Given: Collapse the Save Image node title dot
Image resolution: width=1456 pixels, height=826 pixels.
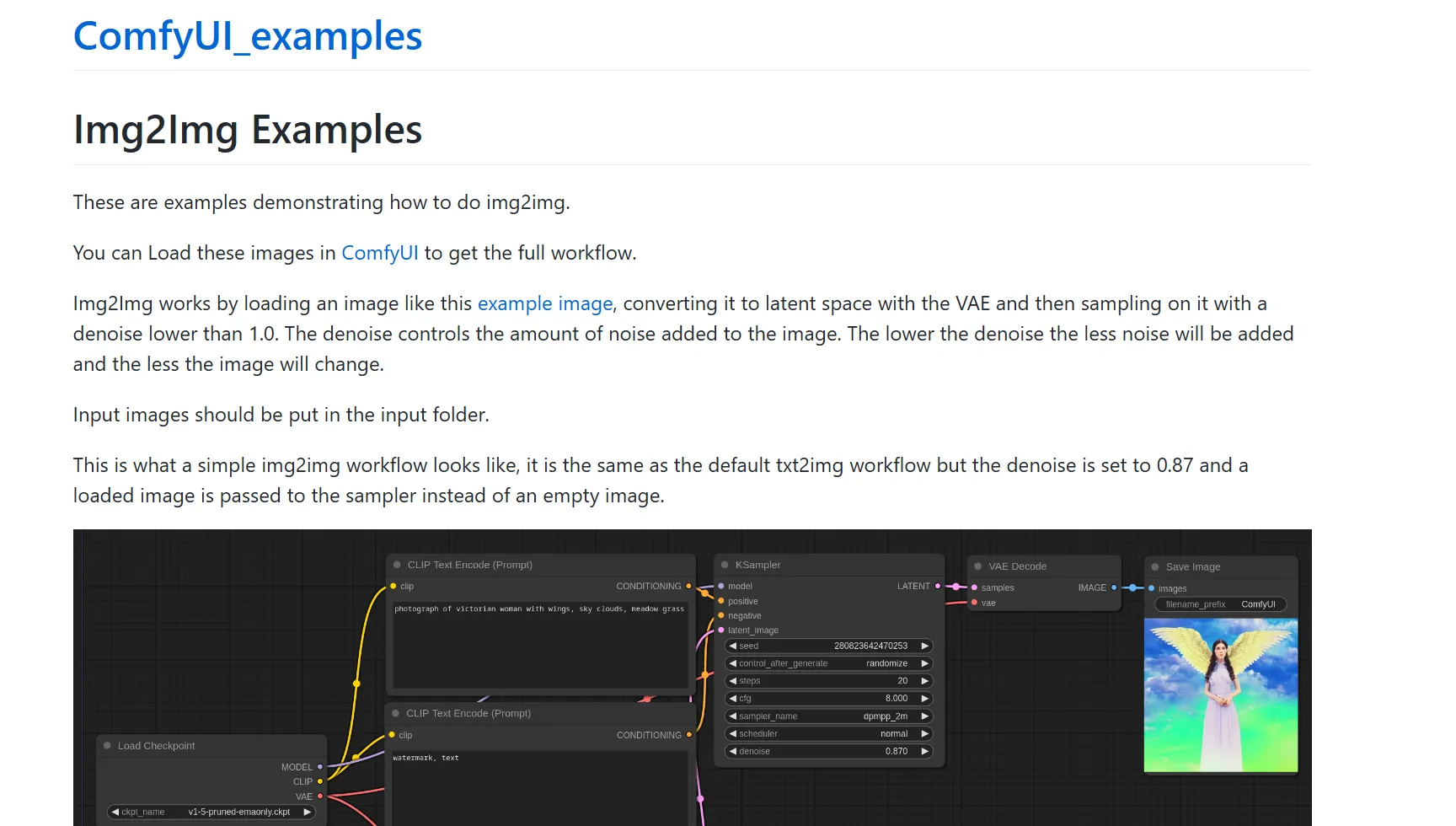Looking at the screenshot, I should click(1155, 567).
